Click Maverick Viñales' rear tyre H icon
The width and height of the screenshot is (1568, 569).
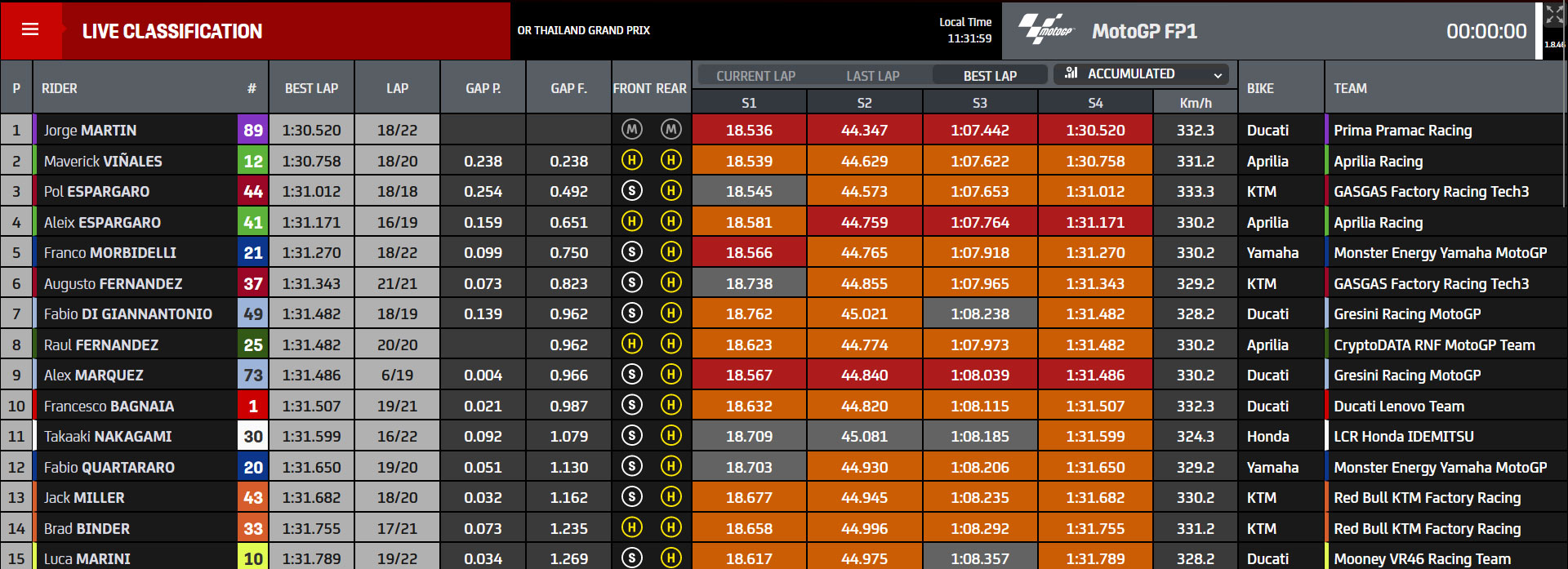[670, 160]
